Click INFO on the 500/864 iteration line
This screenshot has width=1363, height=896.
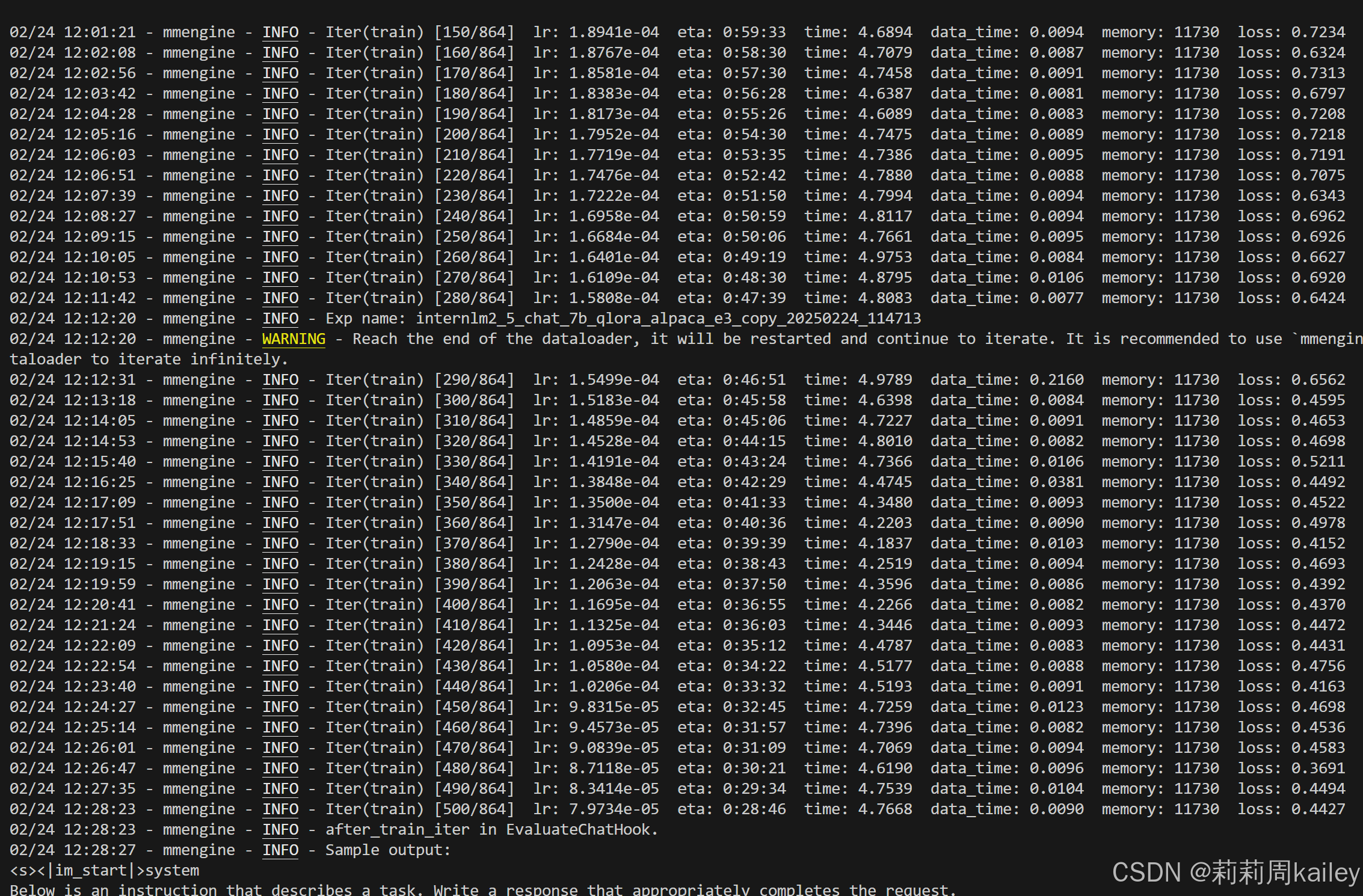pyautogui.click(x=280, y=809)
